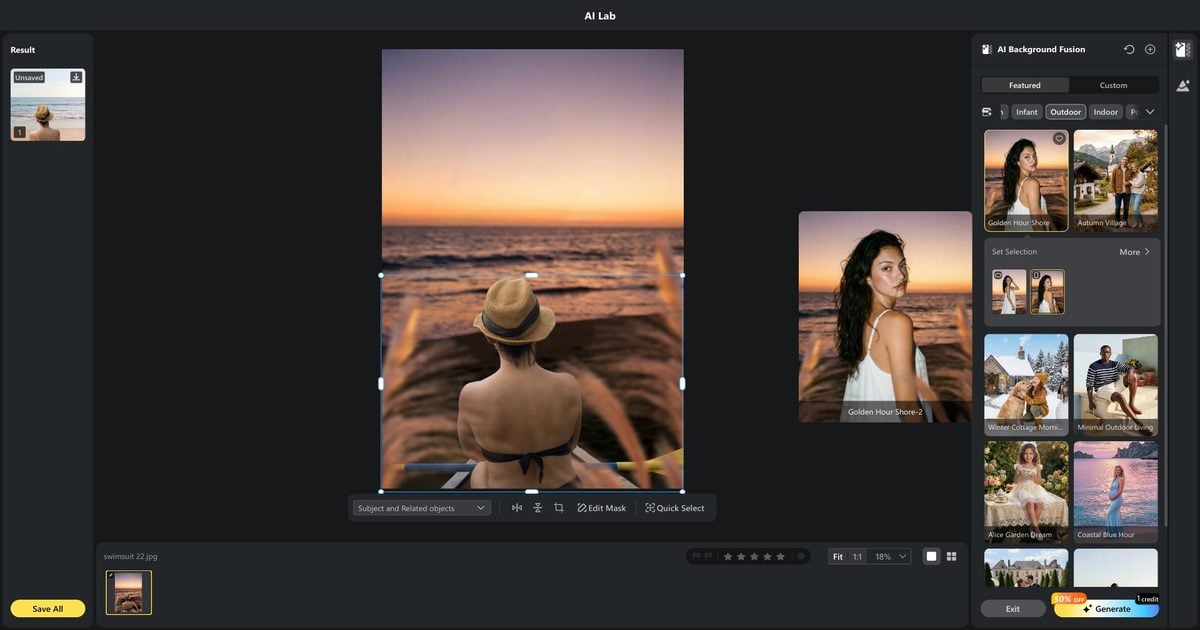
Task: Select the crop tool icon
Action: pyautogui.click(x=559, y=508)
